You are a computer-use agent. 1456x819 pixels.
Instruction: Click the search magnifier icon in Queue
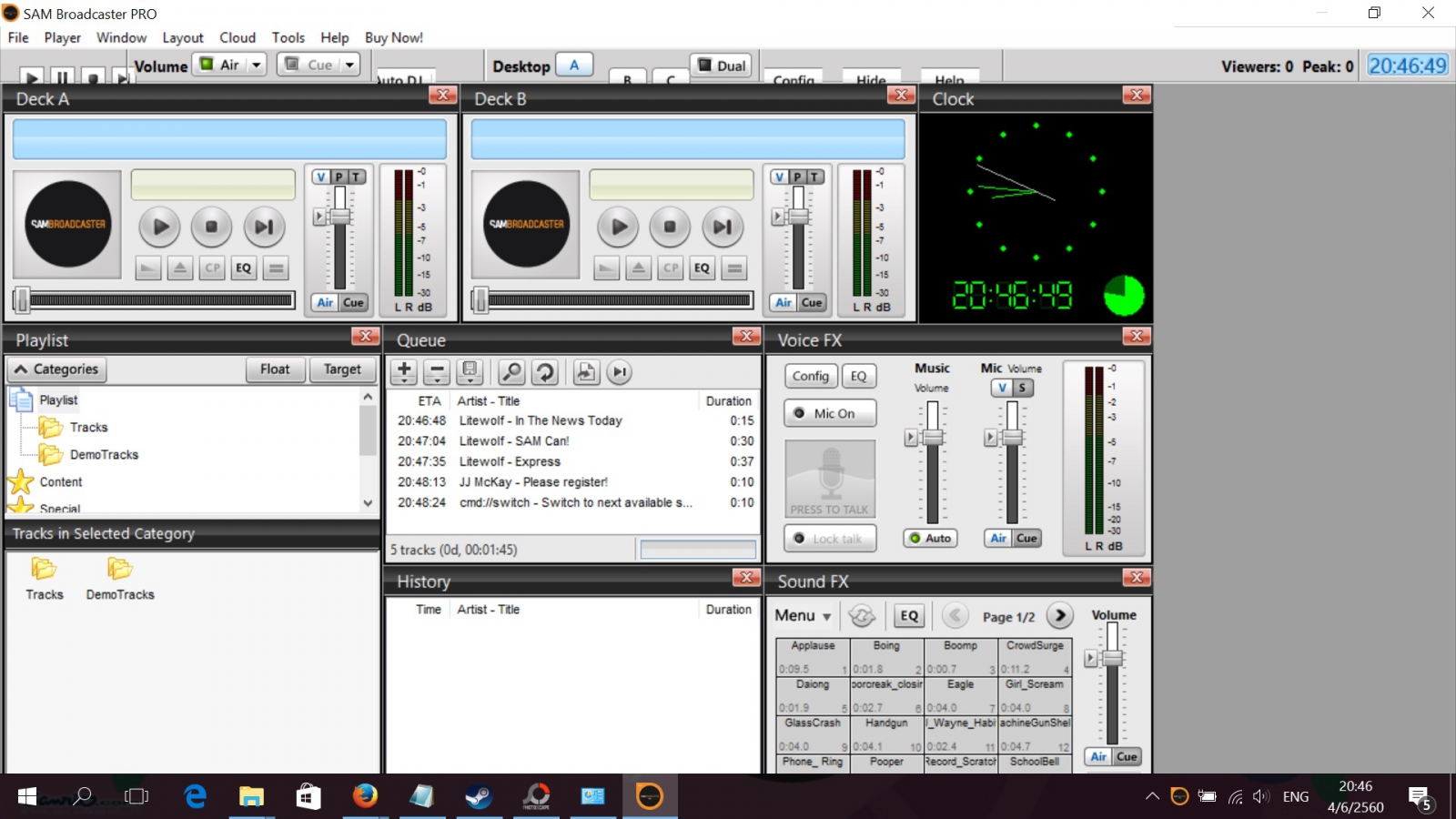[511, 371]
